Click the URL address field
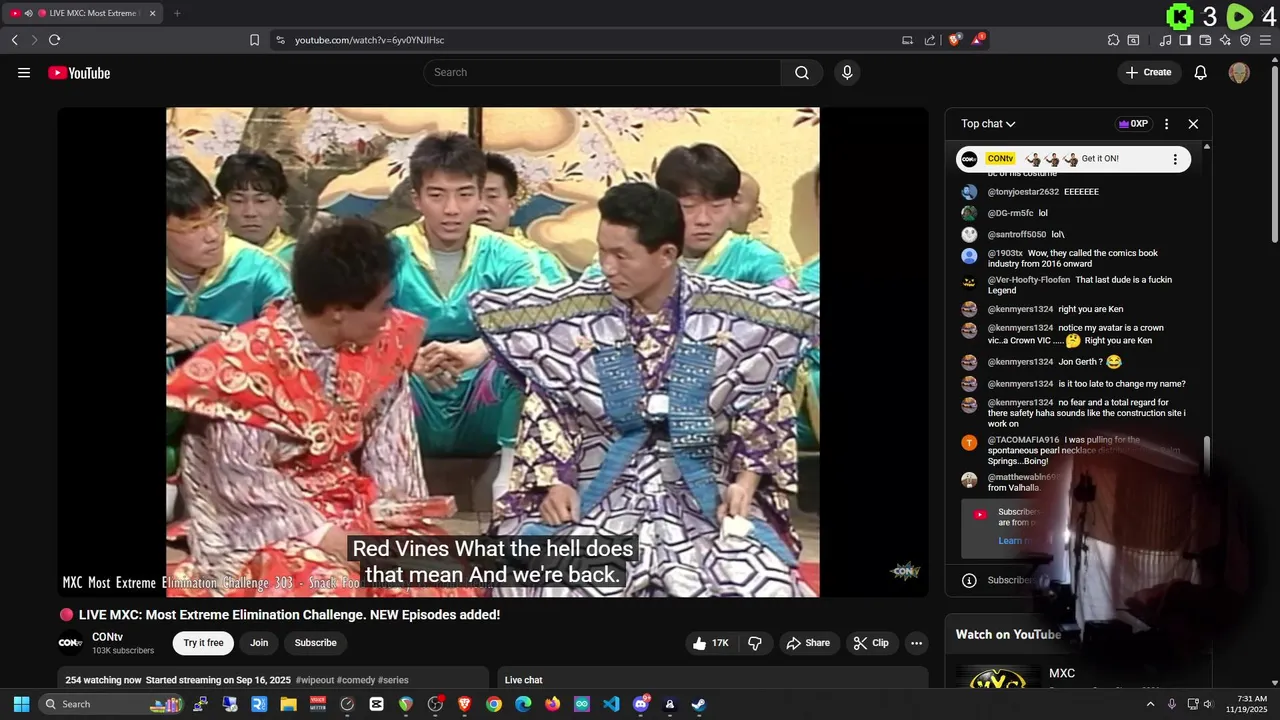 pyautogui.click(x=590, y=40)
